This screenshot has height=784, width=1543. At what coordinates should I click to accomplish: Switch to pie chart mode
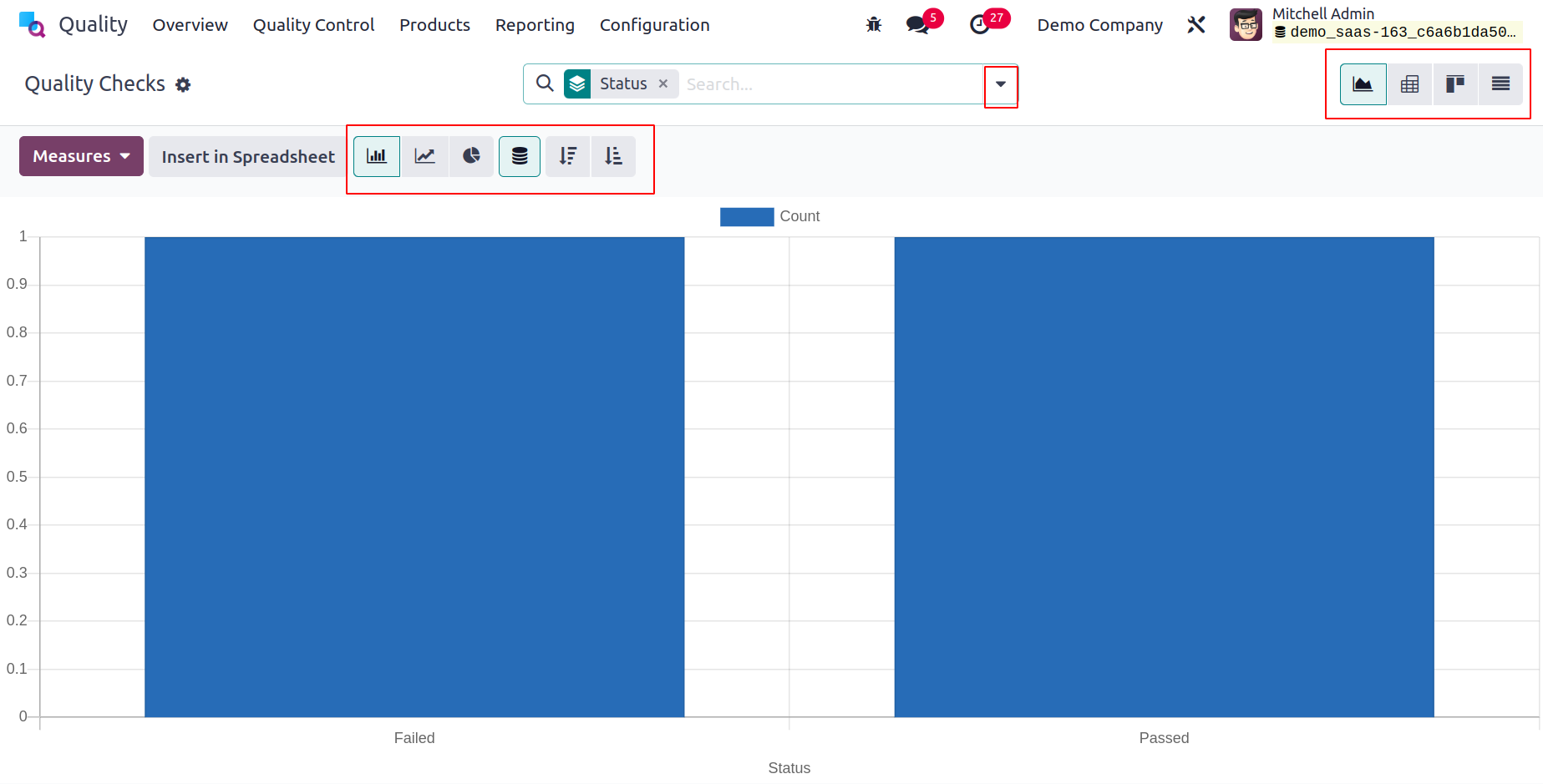coord(472,156)
